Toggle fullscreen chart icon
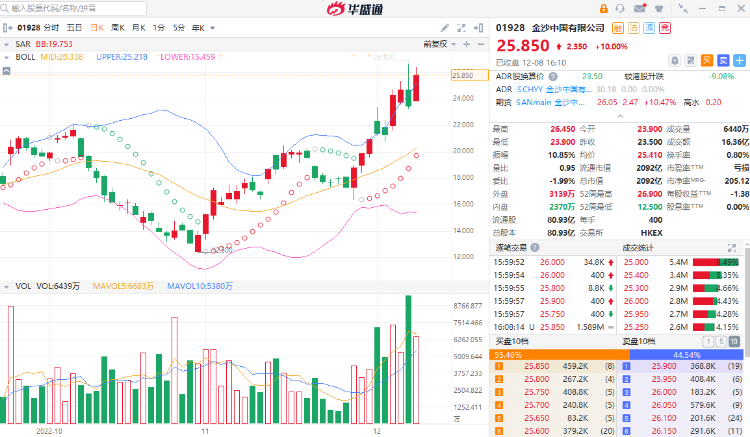Viewport: 750px width, 437px height. point(461,28)
